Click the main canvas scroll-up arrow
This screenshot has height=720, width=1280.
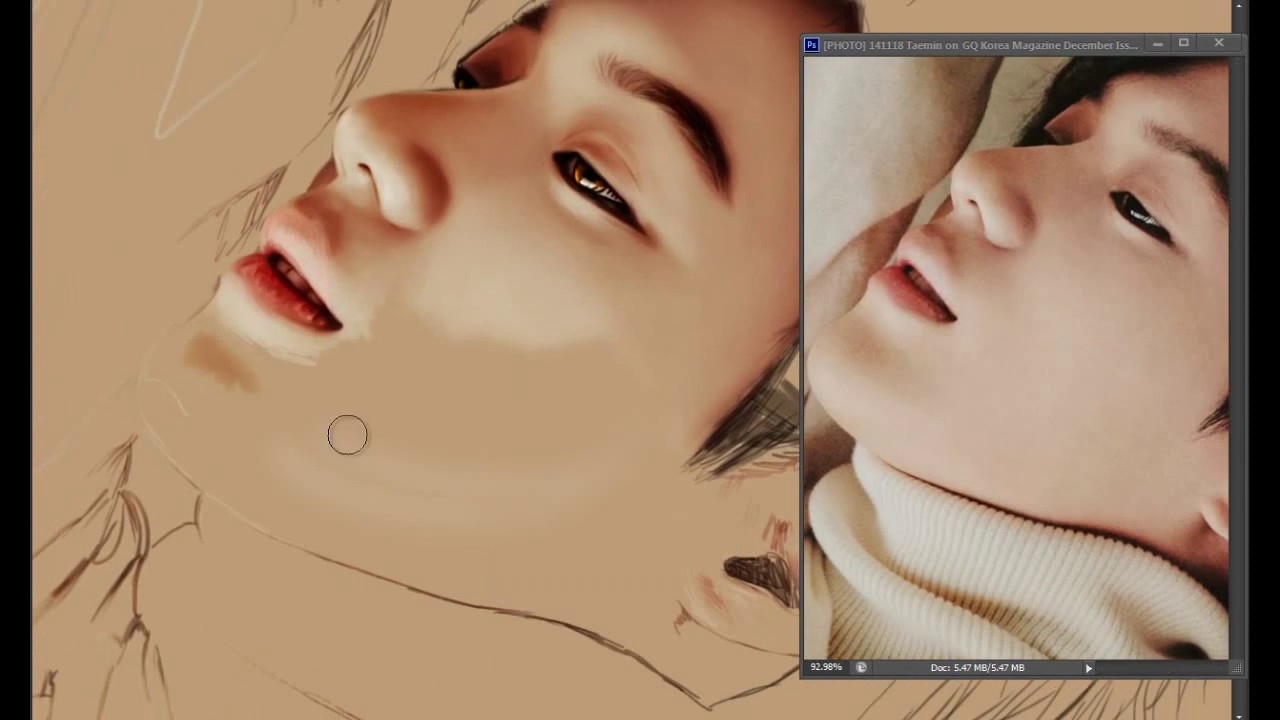pos(1239,6)
